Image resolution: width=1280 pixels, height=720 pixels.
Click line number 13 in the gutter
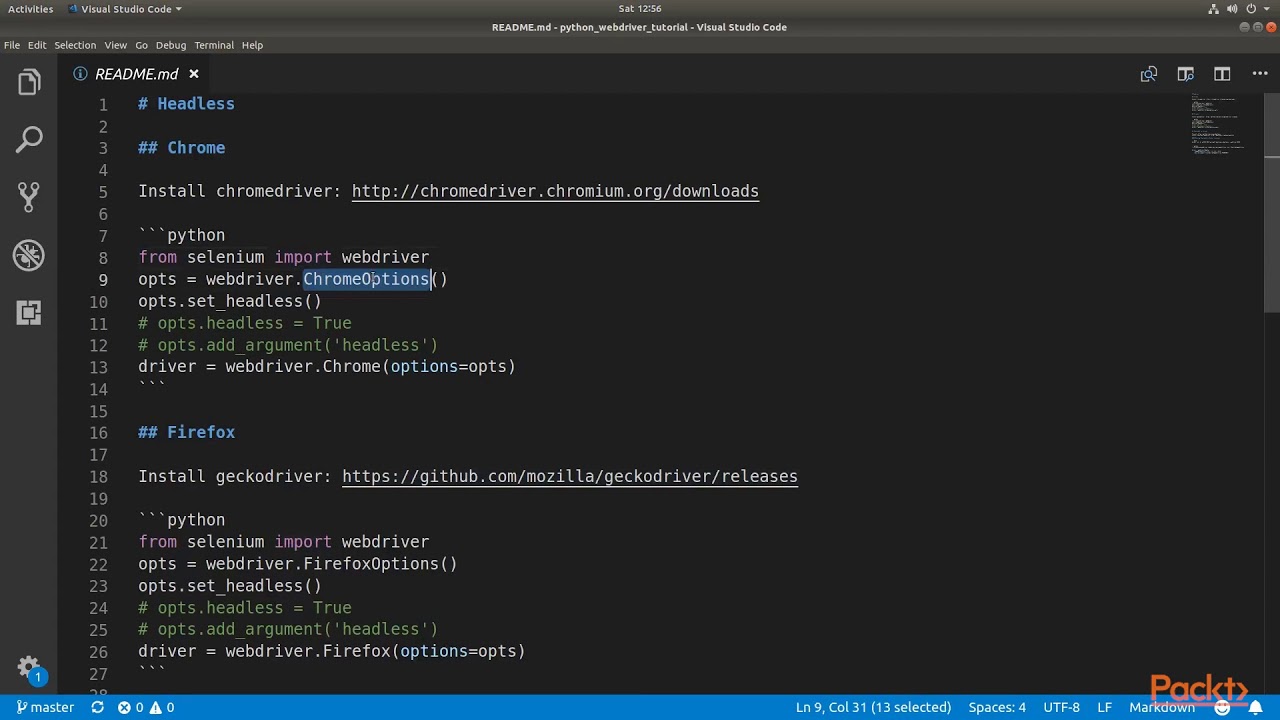point(98,367)
